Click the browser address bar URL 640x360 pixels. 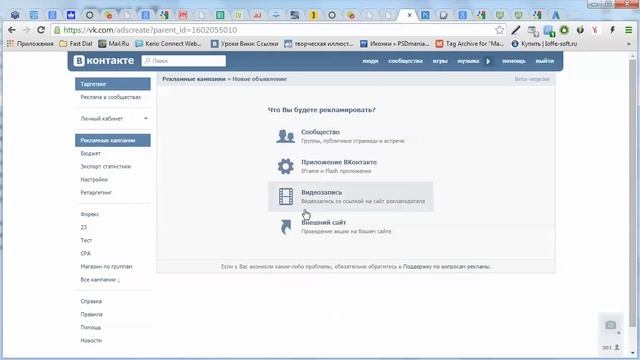coord(150,30)
